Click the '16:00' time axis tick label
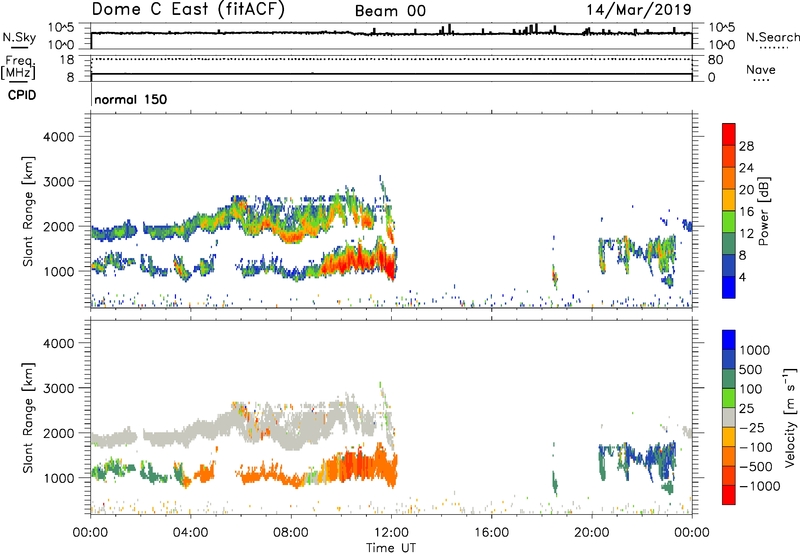Screen dimensions: 800x554 (491, 533)
